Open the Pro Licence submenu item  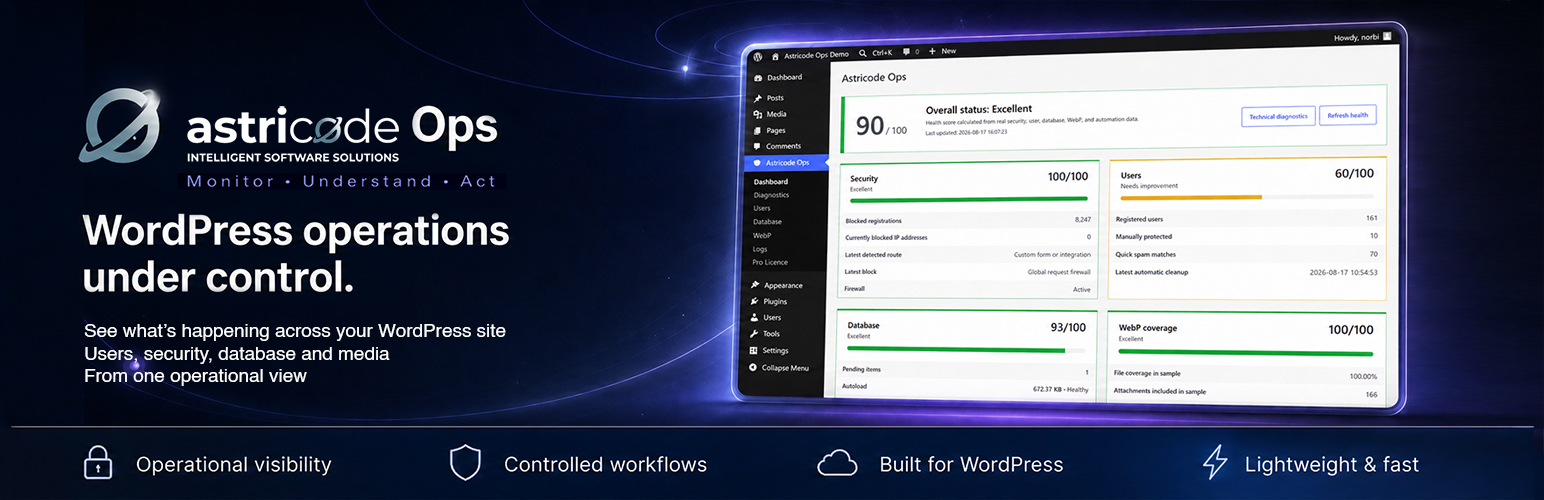pos(770,261)
